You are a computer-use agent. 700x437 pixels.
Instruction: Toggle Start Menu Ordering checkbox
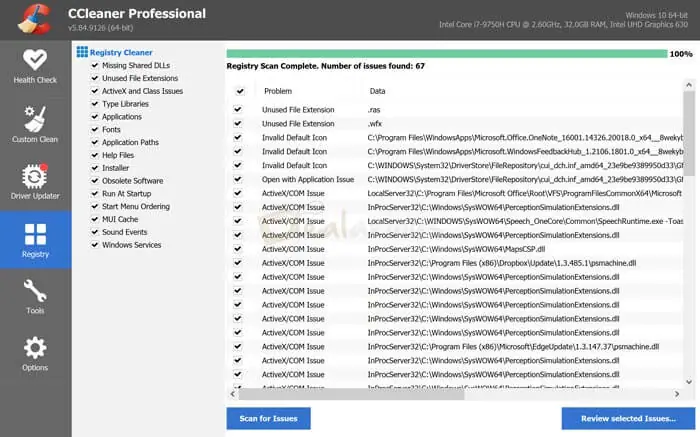click(x=95, y=207)
